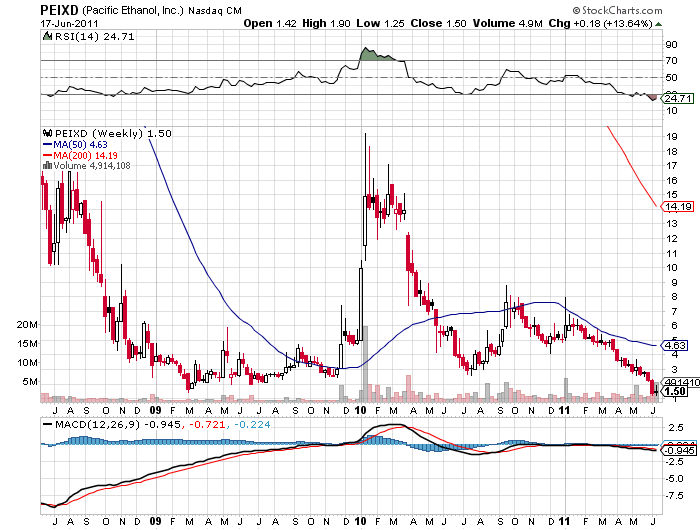Click the 17-Jun-2011 date text
Image resolution: width=700 pixels, height=530 pixels.
coord(69,24)
